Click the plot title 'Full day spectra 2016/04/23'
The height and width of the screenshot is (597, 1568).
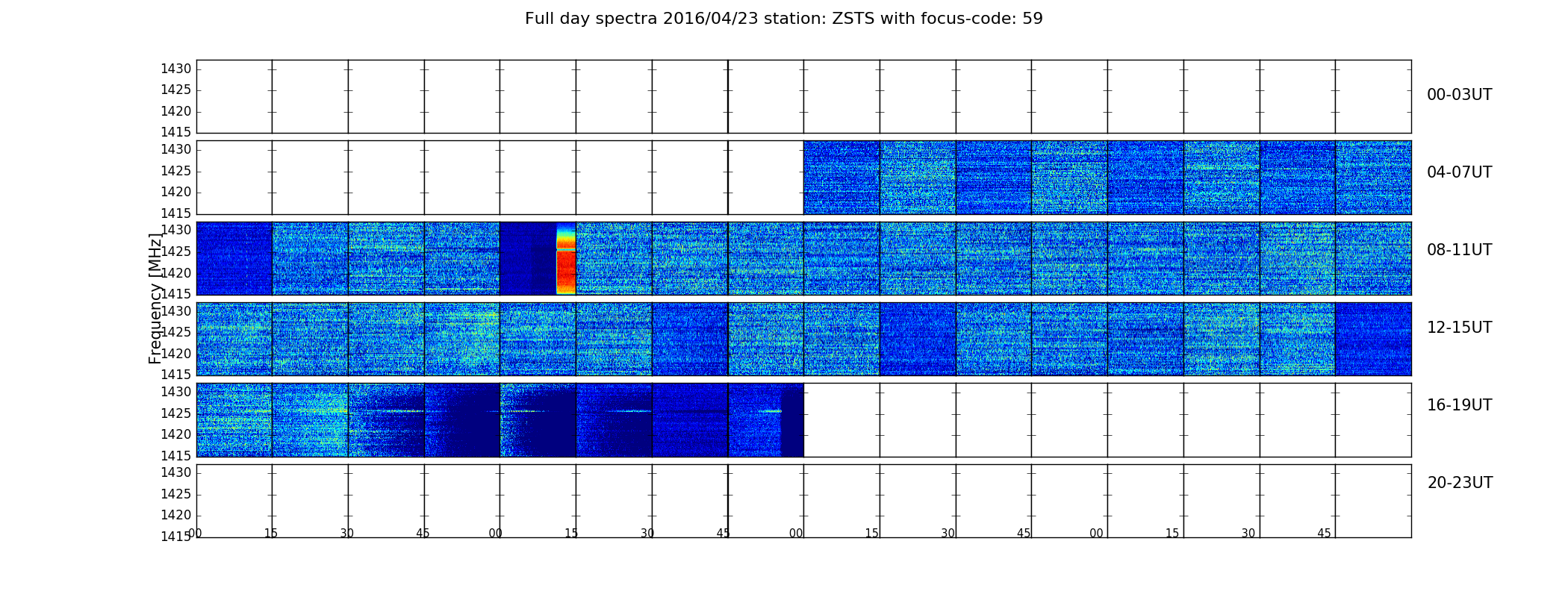tap(783, 19)
